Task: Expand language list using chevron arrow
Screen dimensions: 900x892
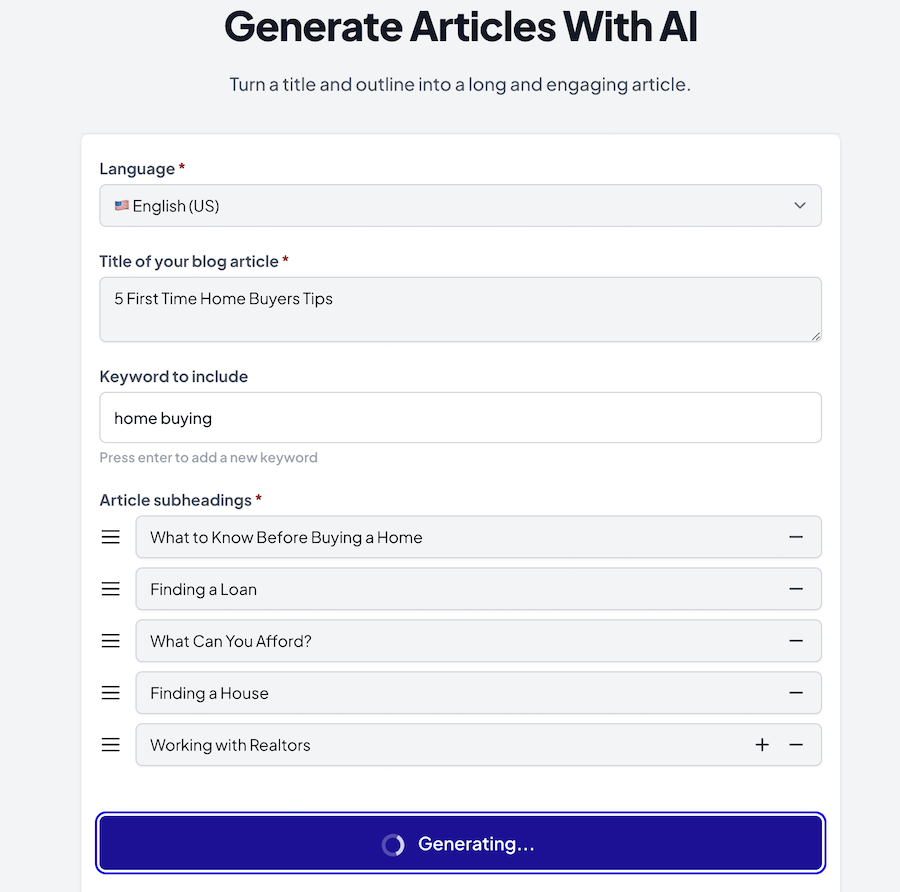Action: click(x=800, y=205)
